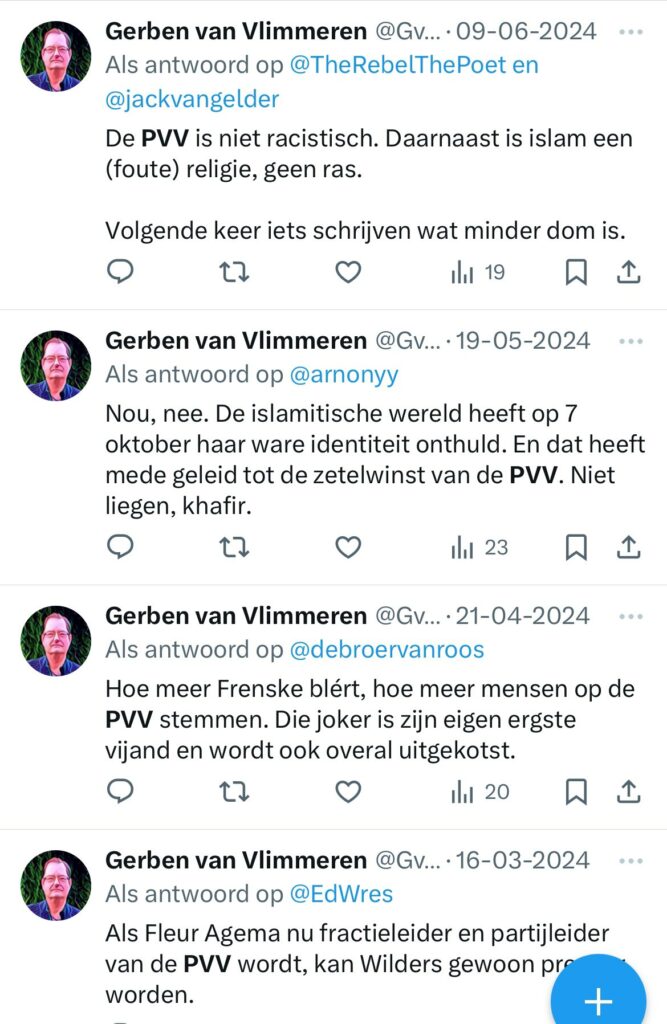
Task: Bookmark the 21-04-2024 tweet
Action: click(576, 792)
